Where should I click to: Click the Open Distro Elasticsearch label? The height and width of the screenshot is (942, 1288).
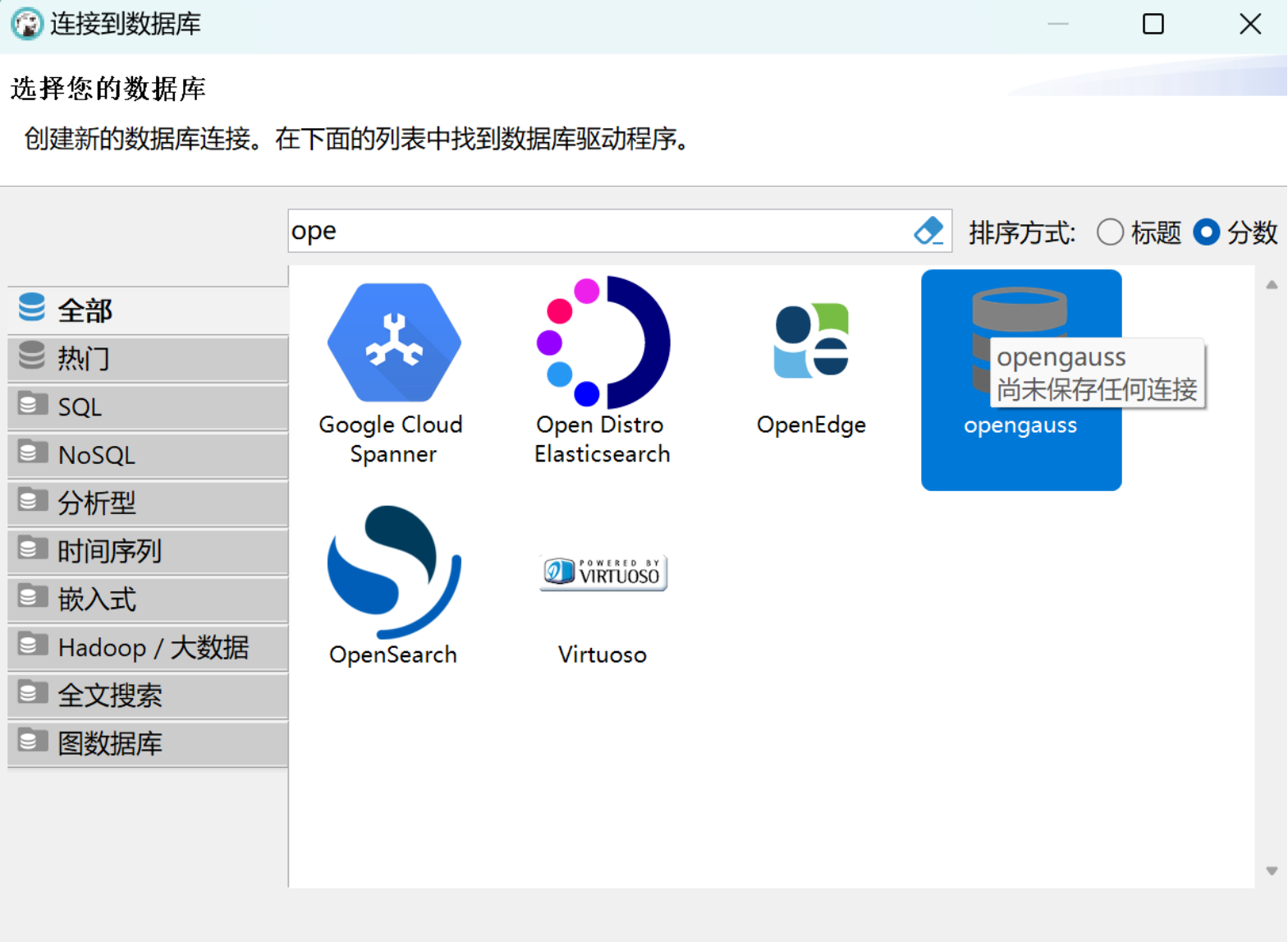(x=603, y=439)
